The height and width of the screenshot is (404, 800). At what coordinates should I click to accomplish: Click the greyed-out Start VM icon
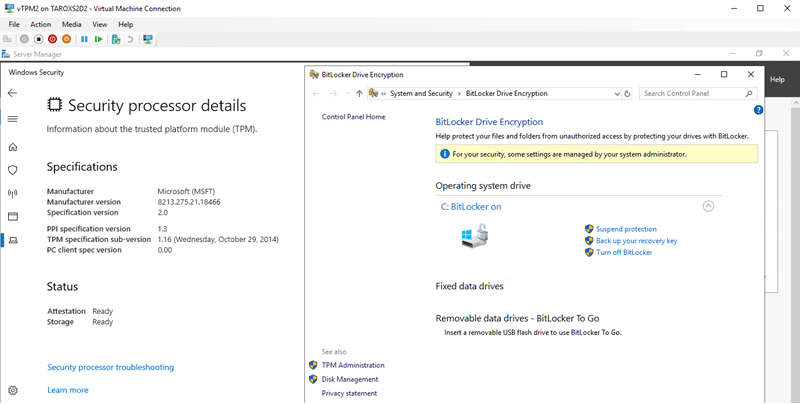pos(24,39)
